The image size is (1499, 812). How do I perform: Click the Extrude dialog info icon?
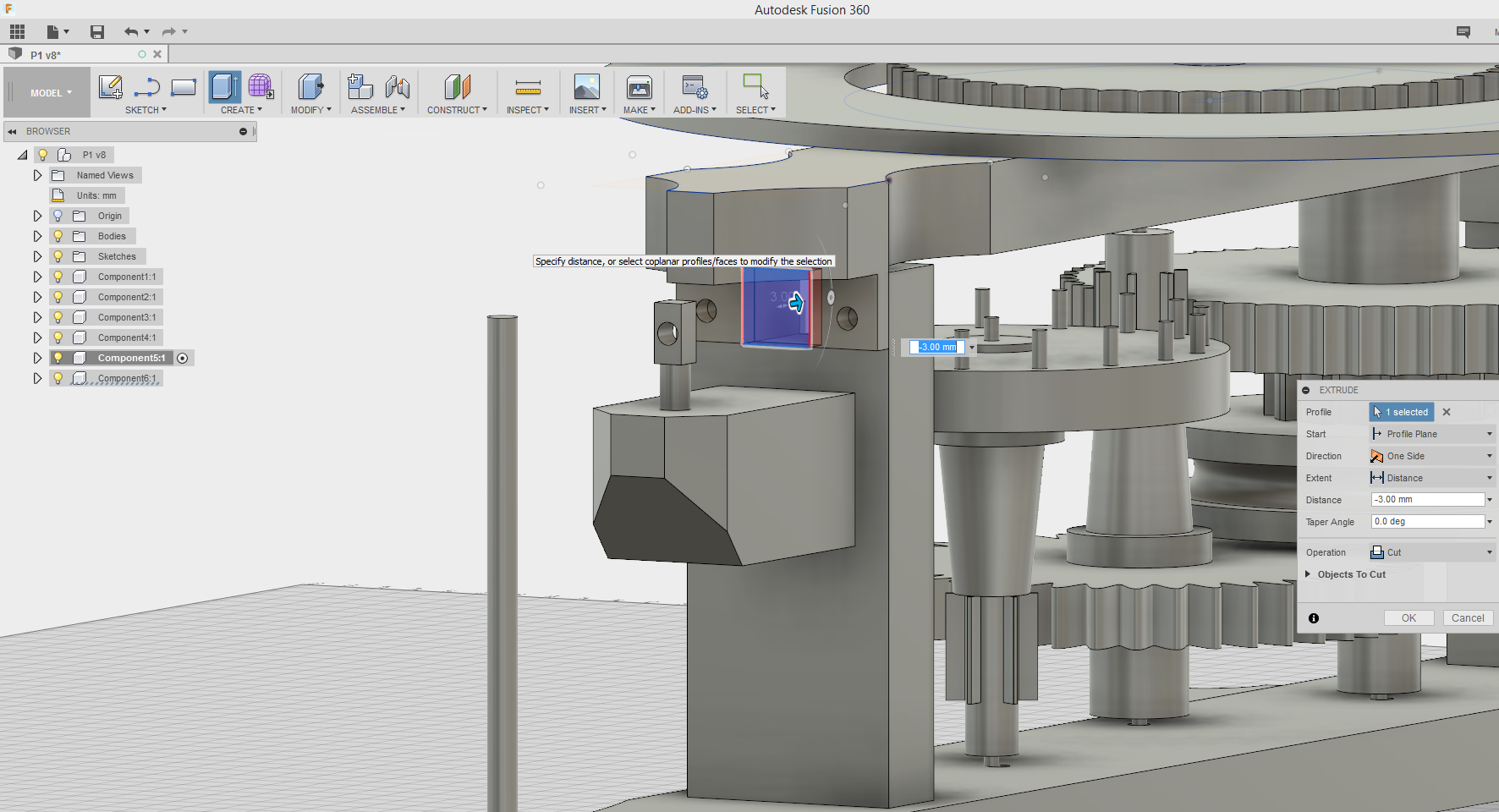tap(1314, 618)
